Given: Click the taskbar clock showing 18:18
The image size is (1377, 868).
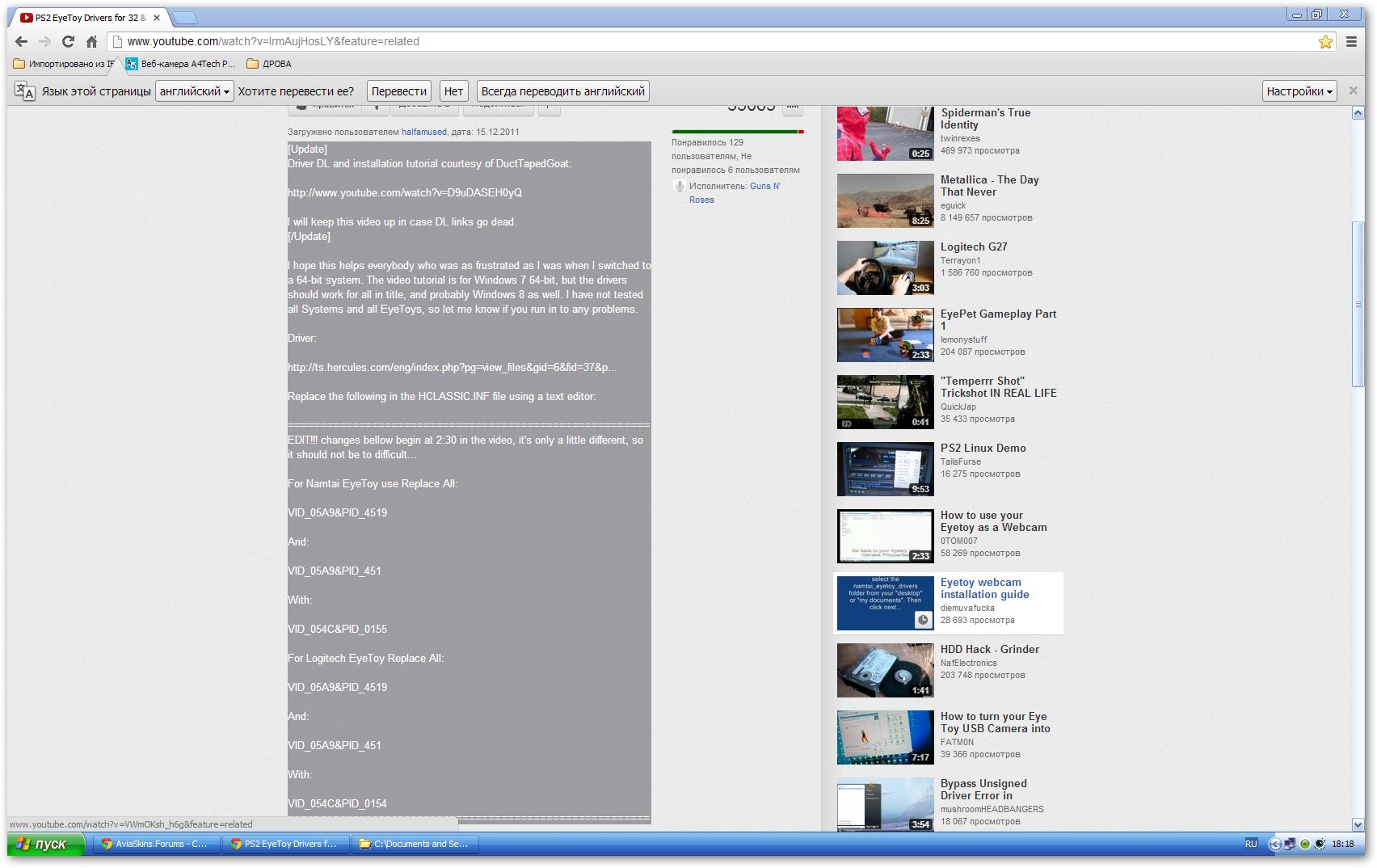Looking at the screenshot, I should (1343, 844).
